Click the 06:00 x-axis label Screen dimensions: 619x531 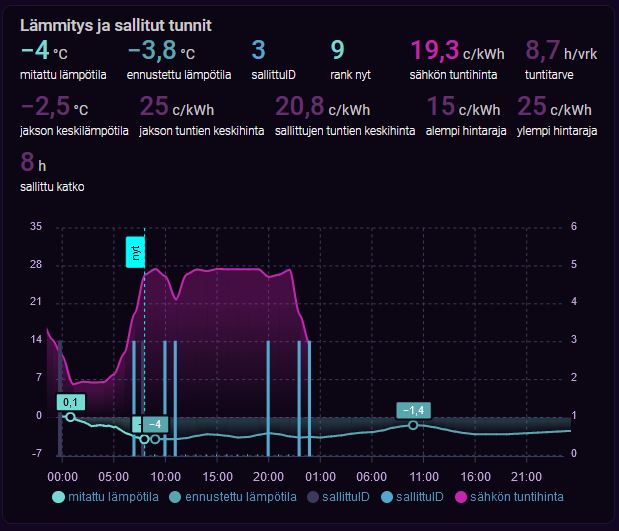coord(372,477)
